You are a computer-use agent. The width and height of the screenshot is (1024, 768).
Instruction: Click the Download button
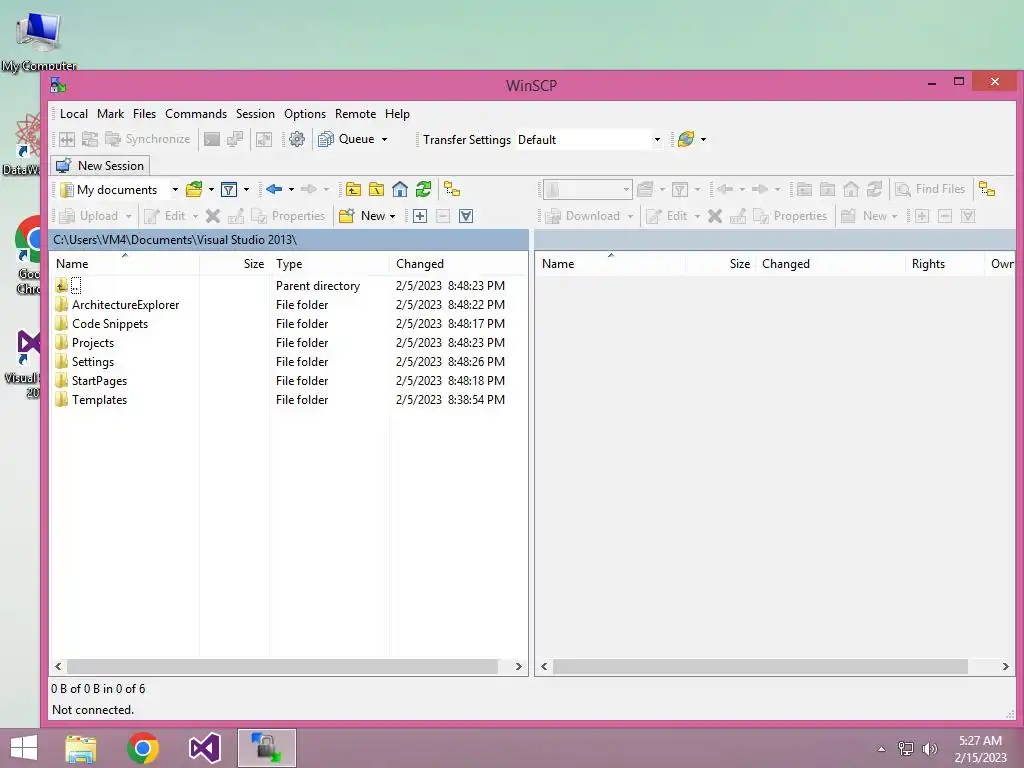click(x=583, y=216)
